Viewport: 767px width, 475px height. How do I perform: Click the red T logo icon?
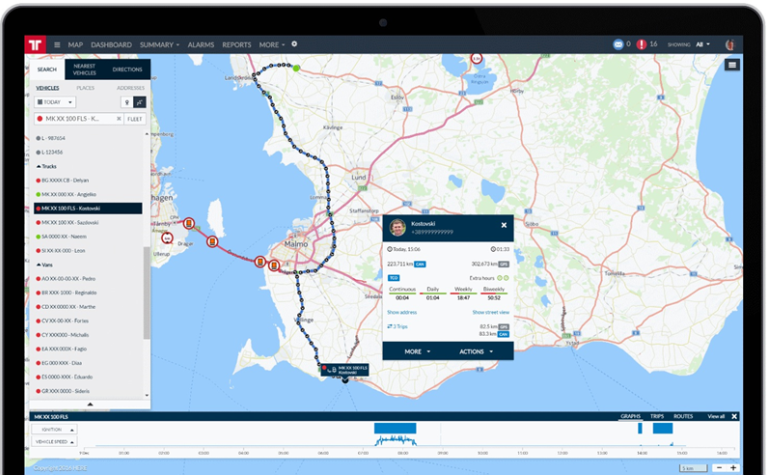[x=35, y=45]
